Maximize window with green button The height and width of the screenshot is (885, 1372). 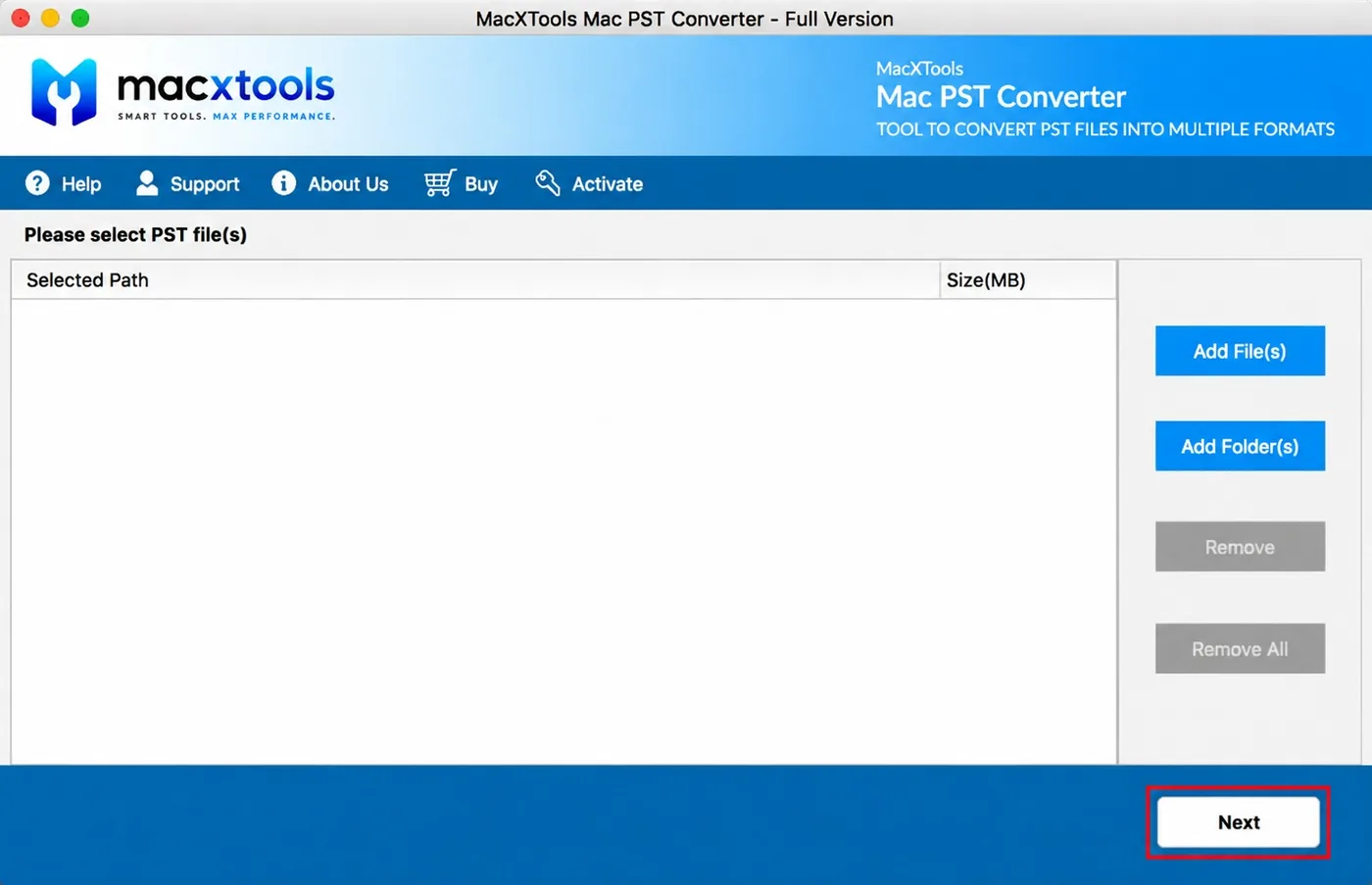tap(80, 18)
